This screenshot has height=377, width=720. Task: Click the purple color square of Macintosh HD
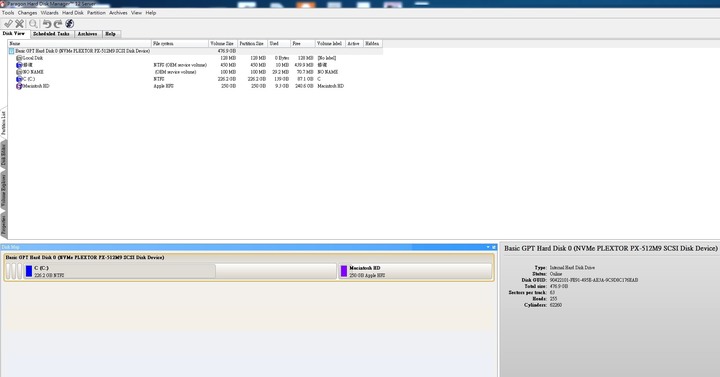click(344, 271)
